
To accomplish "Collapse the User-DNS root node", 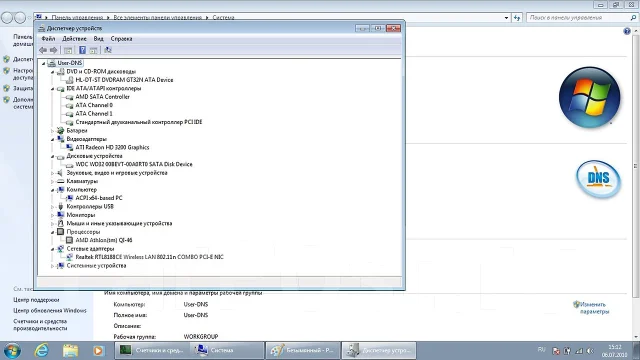I will [44, 63].
